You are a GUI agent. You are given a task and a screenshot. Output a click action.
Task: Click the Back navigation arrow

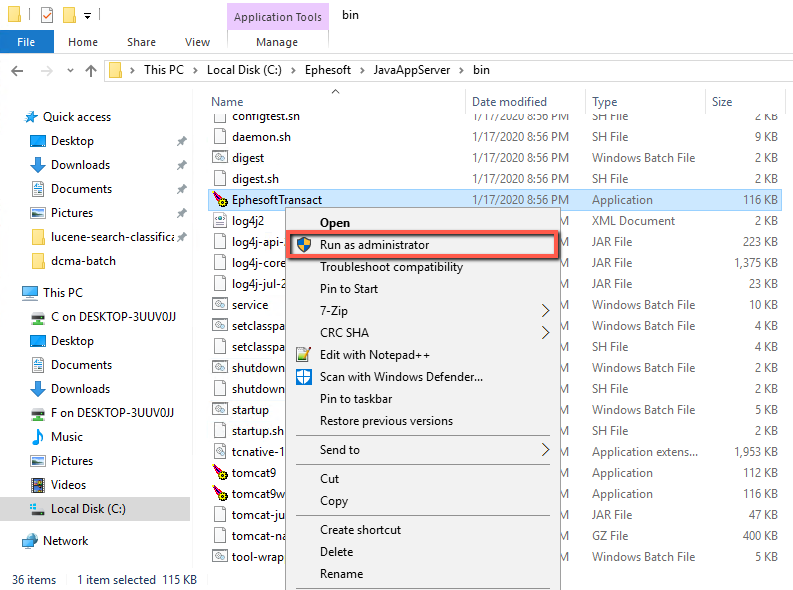point(17,71)
